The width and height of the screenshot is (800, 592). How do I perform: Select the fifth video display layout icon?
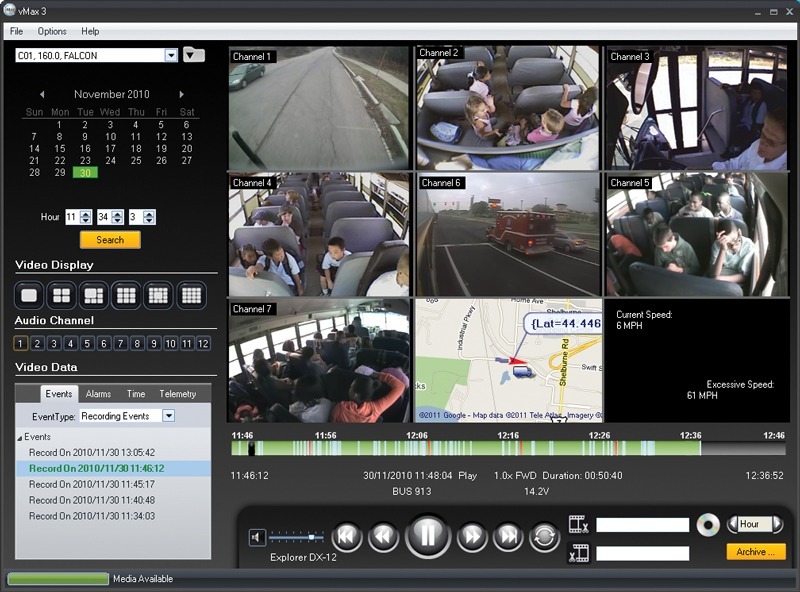point(158,295)
